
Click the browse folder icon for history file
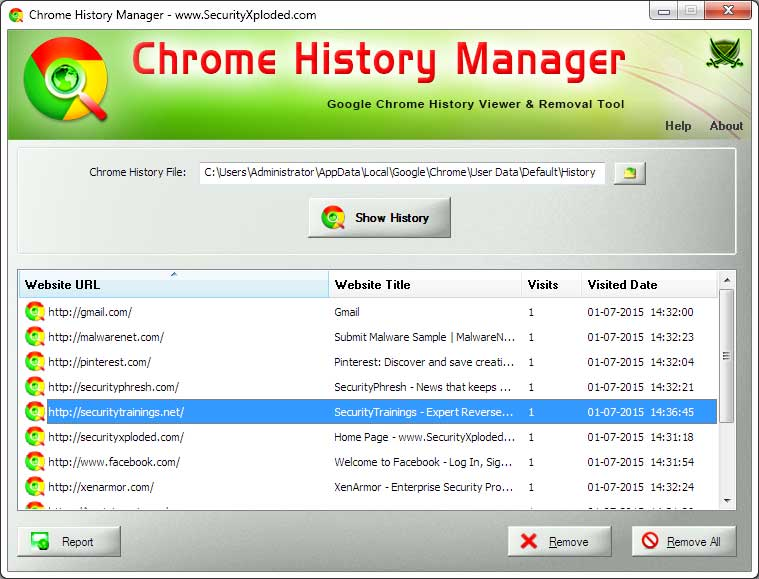click(629, 173)
